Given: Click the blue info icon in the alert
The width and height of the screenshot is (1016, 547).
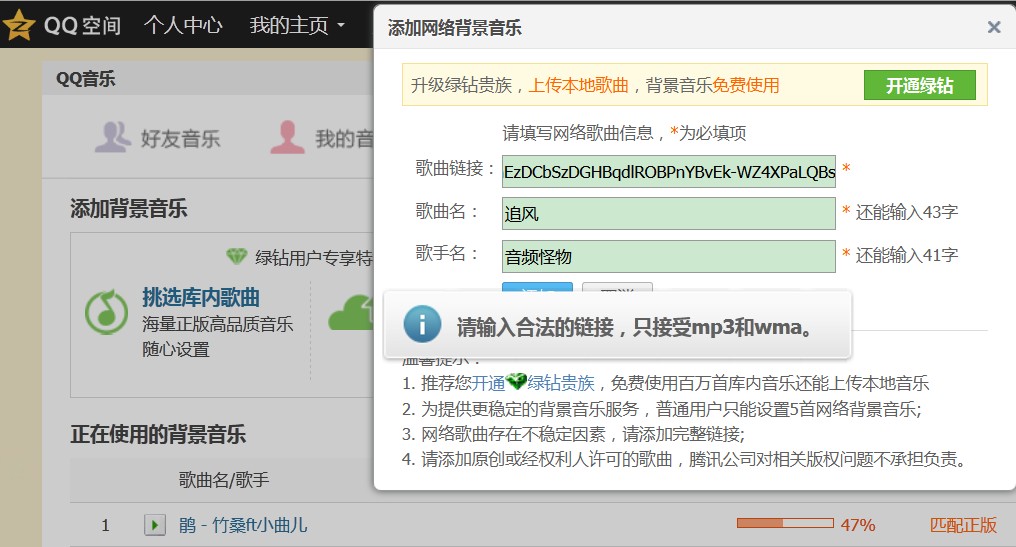Looking at the screenshot, I should [422, 323].
